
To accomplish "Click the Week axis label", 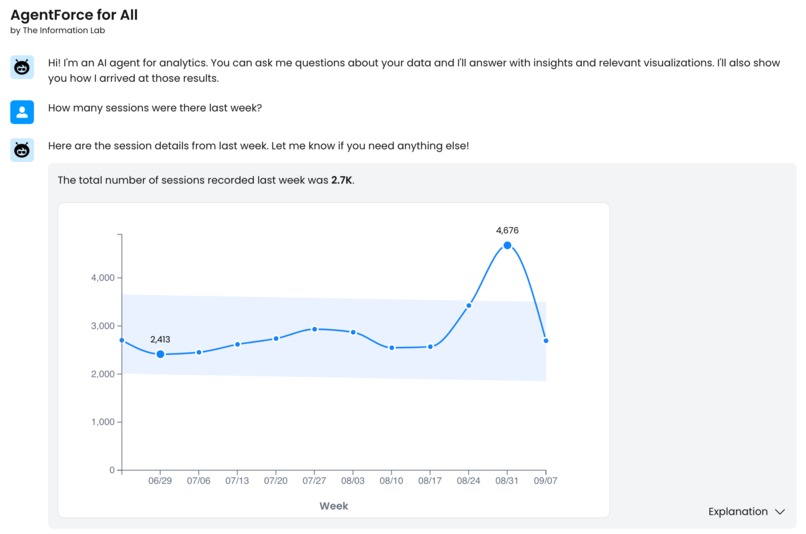I will [x=334, y=506].
